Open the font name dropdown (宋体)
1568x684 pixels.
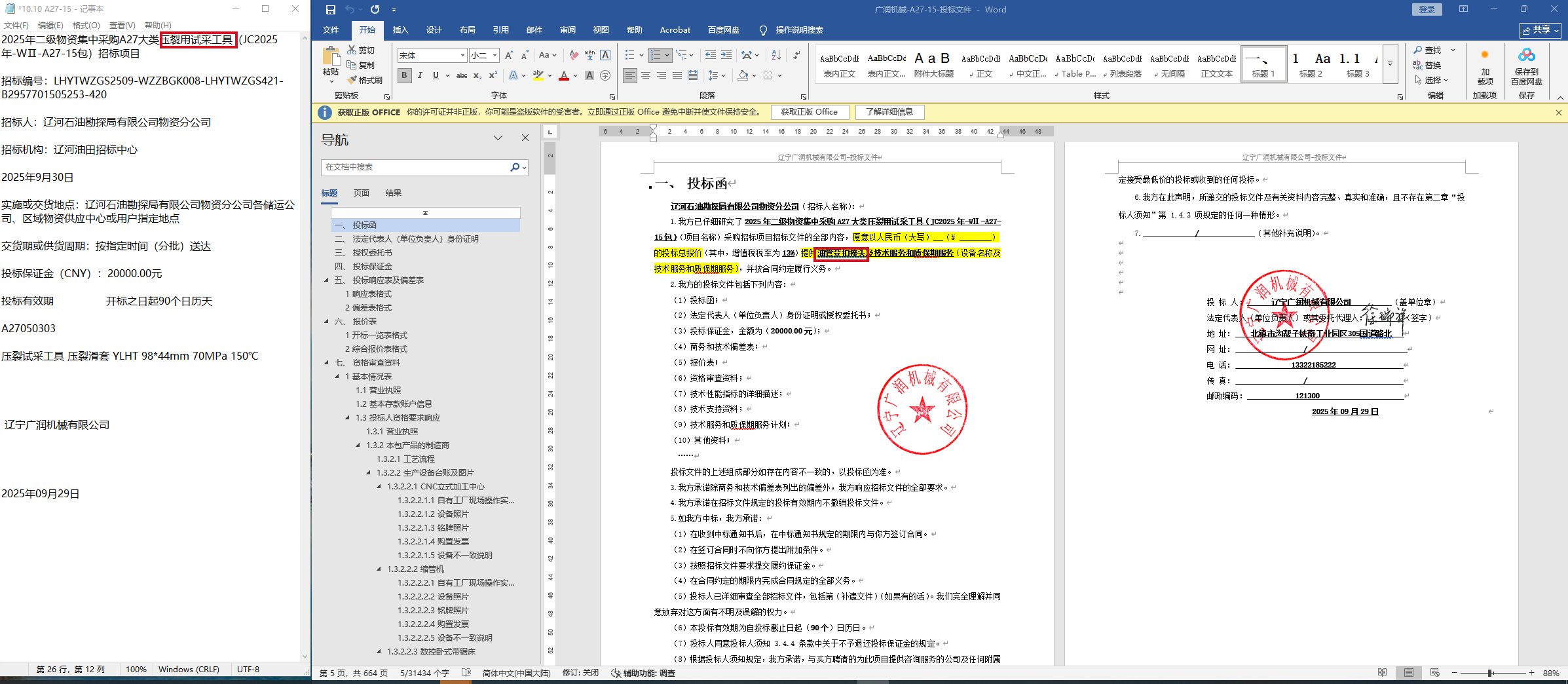(462, 56)
